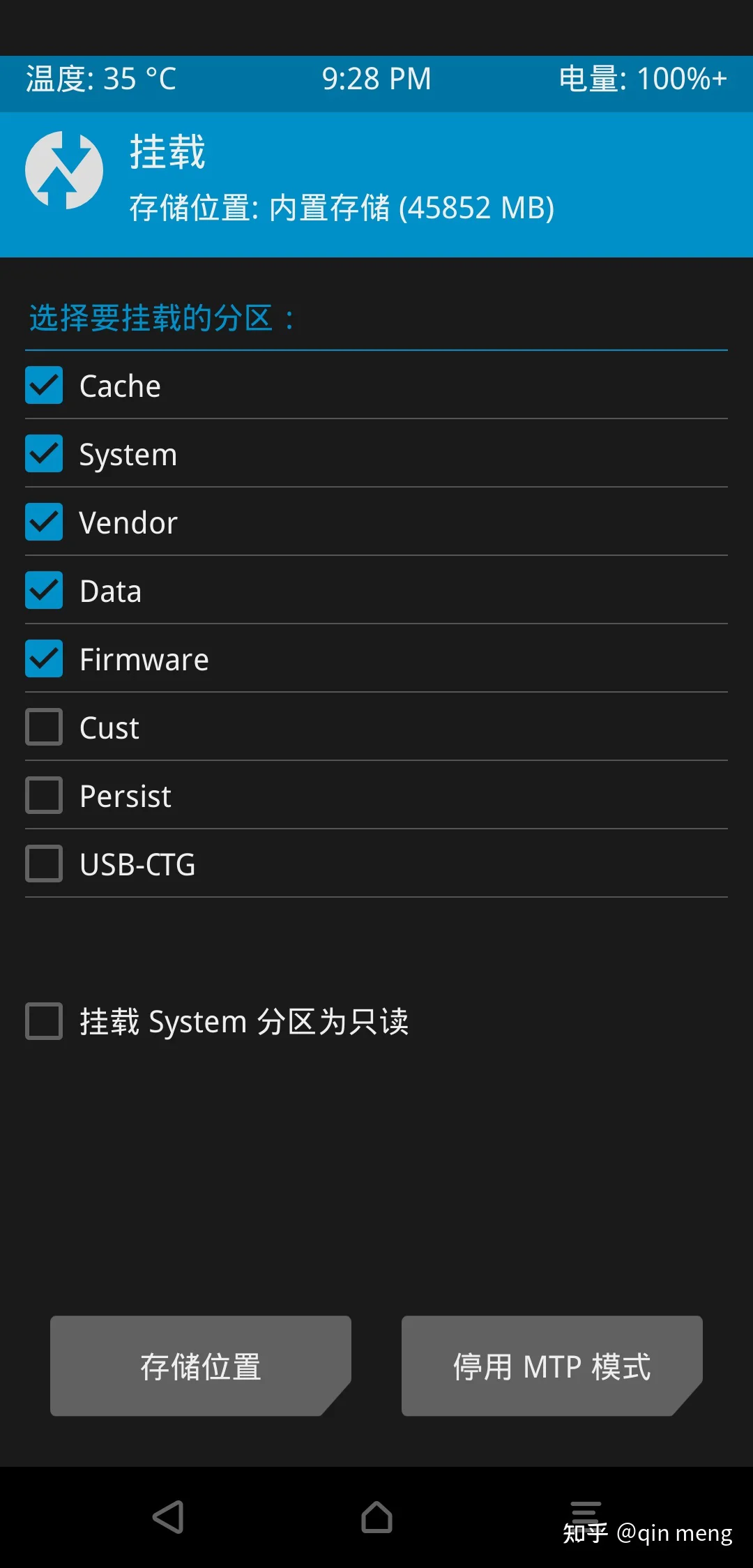
Task: Open the console log menu icon
Action: [586, 1514]
